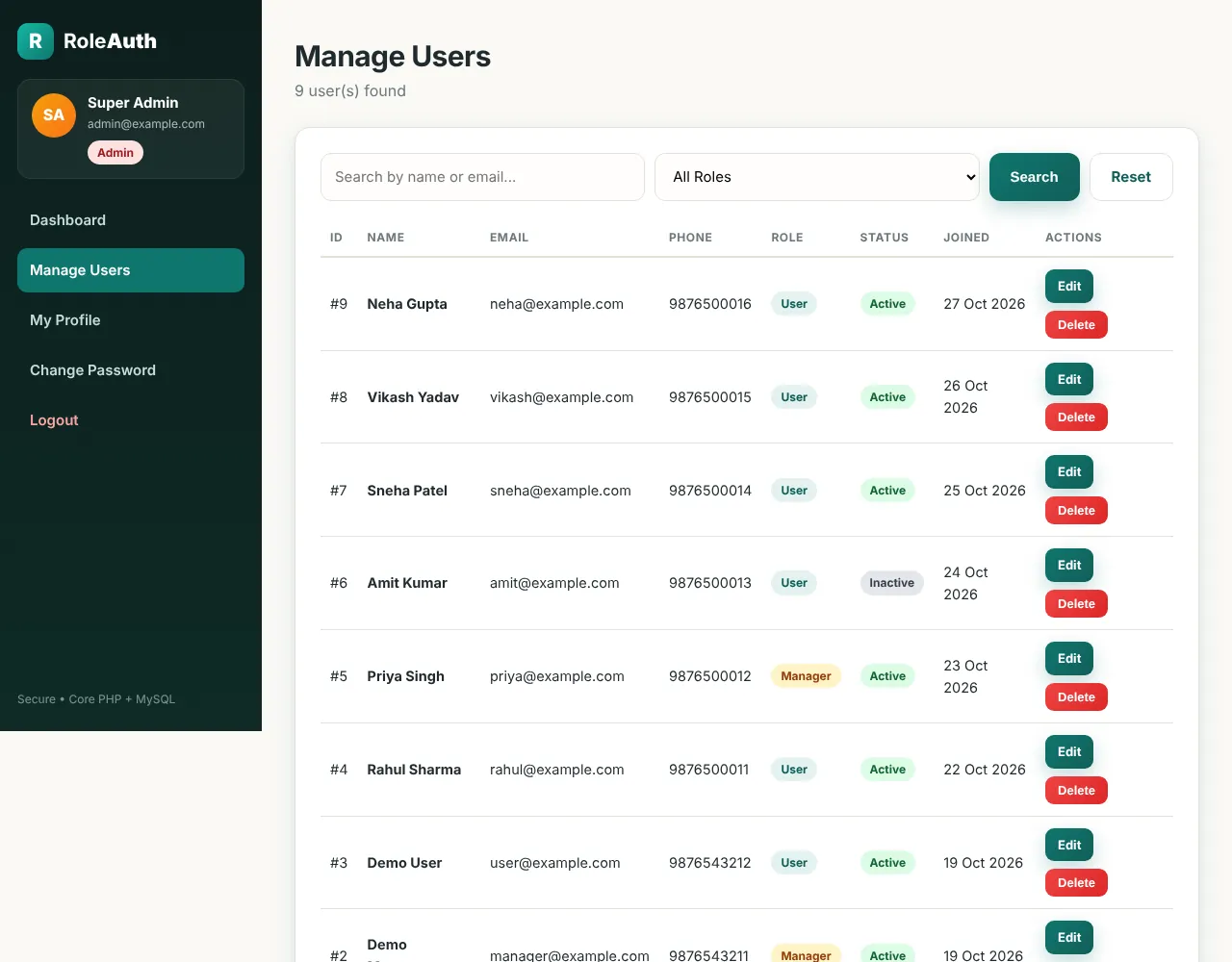Click the User role badge for Sneha Patel
This screenshot has width=1232, height=962.
pos(794,491)
